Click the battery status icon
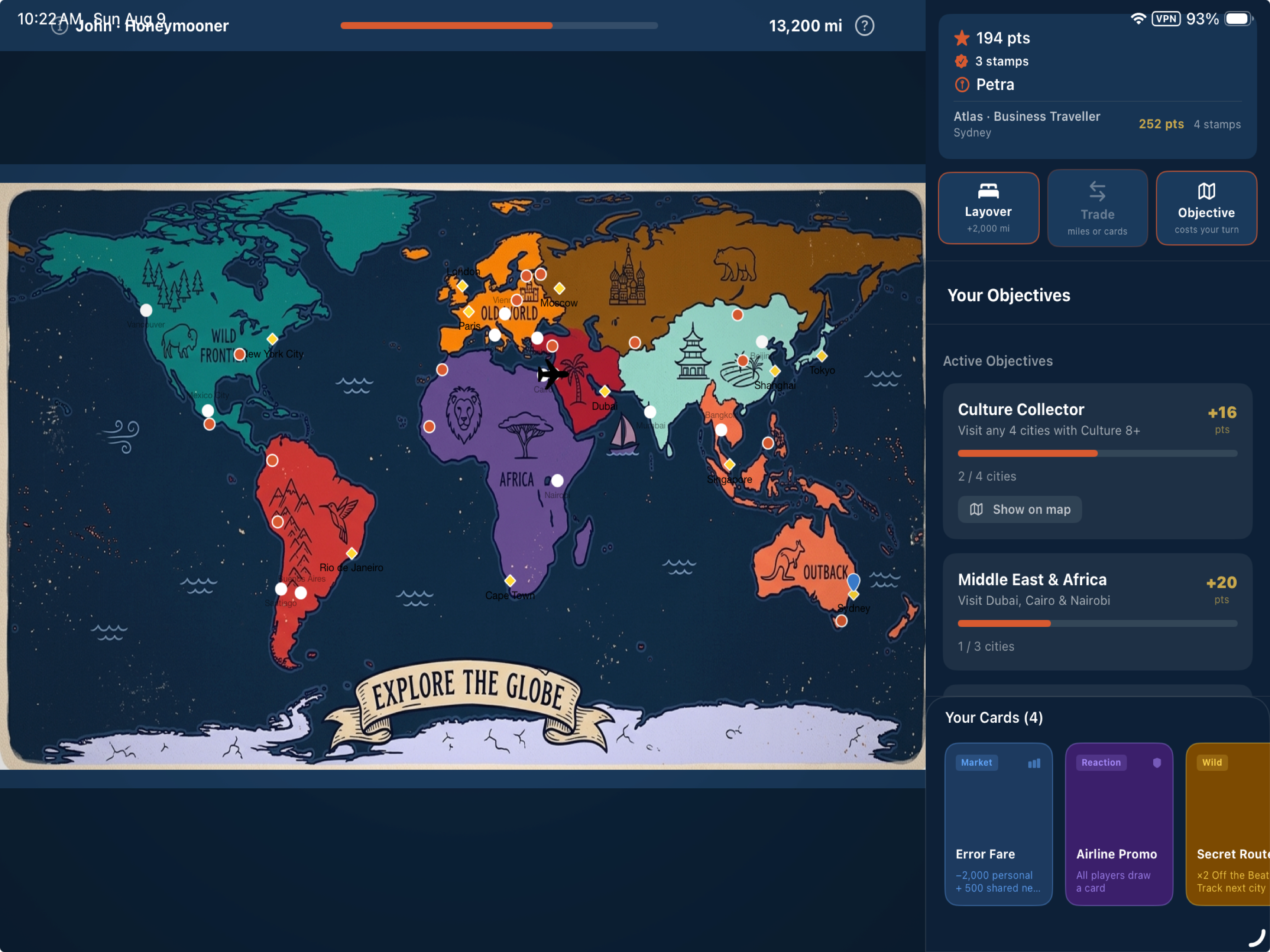The image size is (1270, 952). tap(1239, 19)
